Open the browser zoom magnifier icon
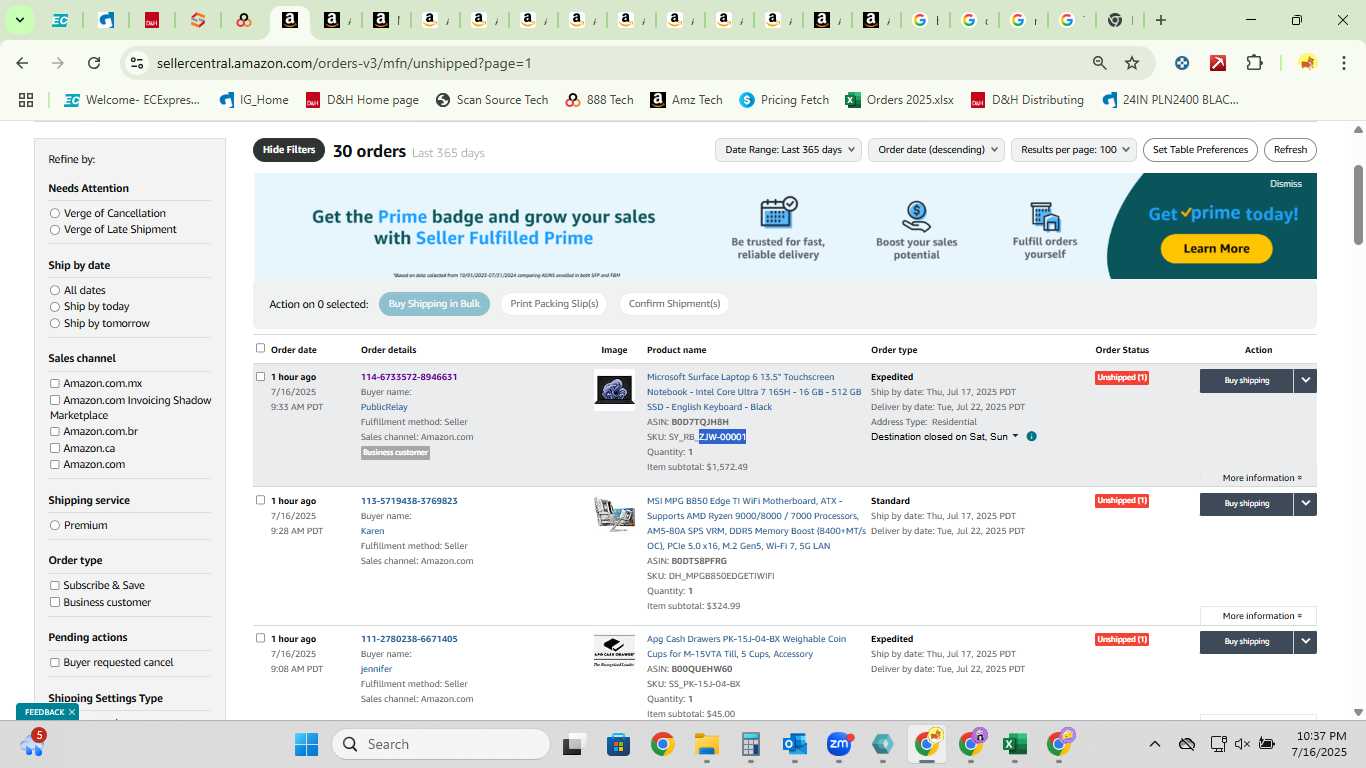The width and height of the screenshot is (1366, 768). (1100, 63)
